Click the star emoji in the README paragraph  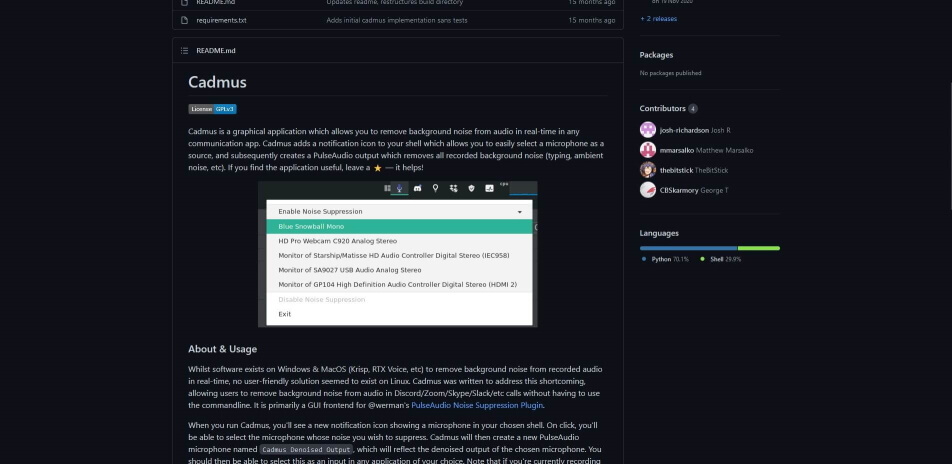(378, 168)
